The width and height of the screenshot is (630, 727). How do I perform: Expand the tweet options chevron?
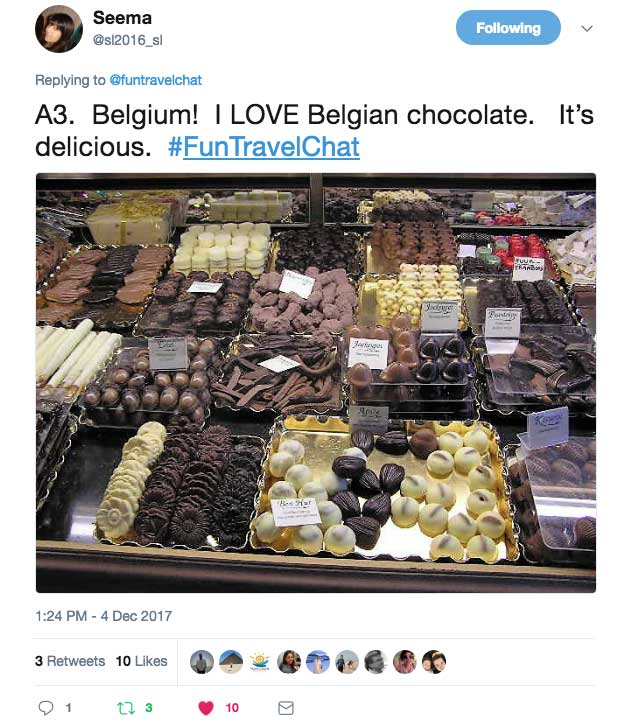tap(587, 28)
